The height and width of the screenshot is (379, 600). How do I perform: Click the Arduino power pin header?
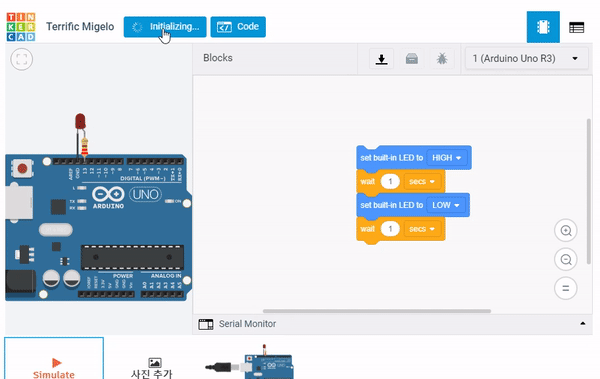coord(106,294)
